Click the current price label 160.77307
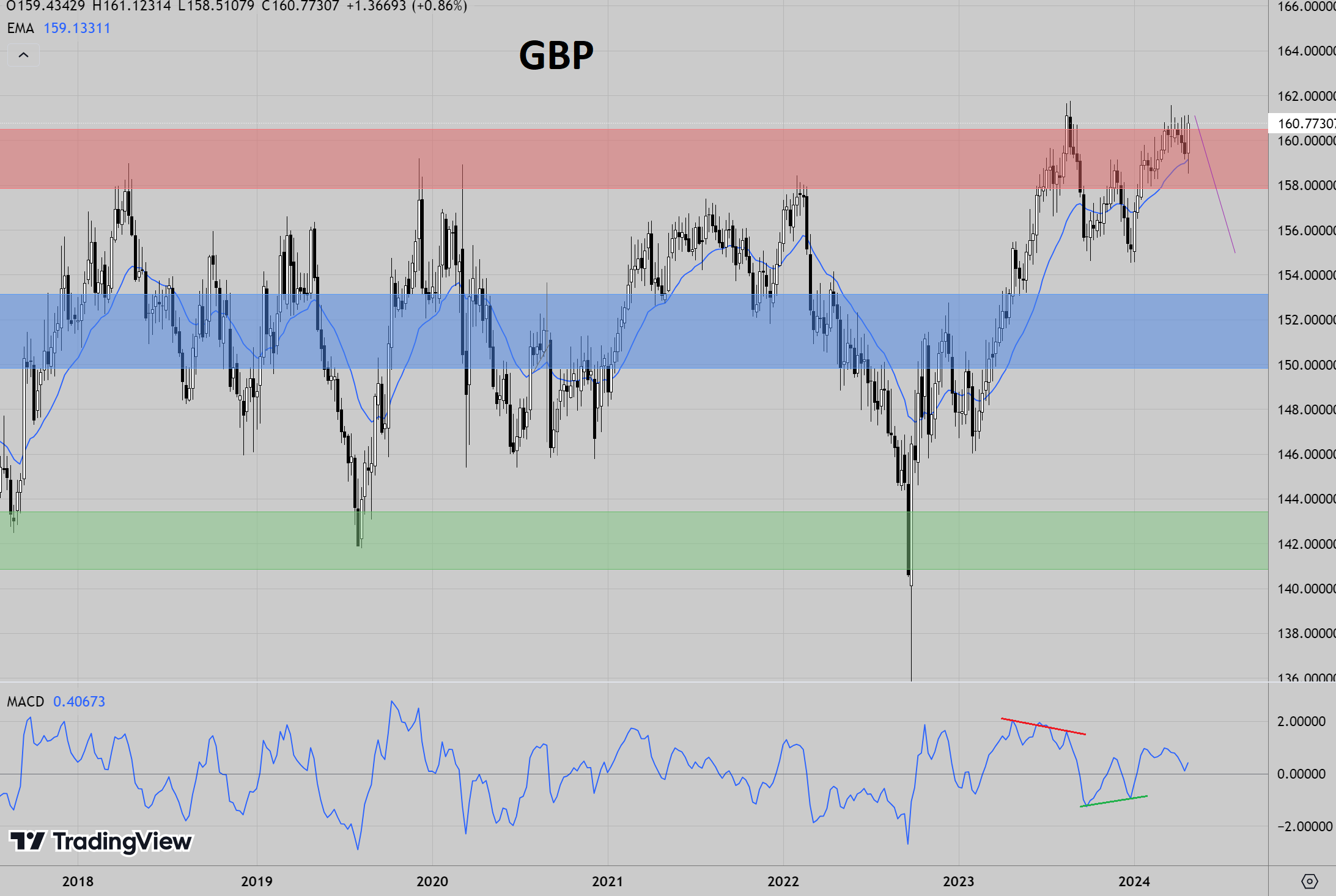 (1302, 123)
